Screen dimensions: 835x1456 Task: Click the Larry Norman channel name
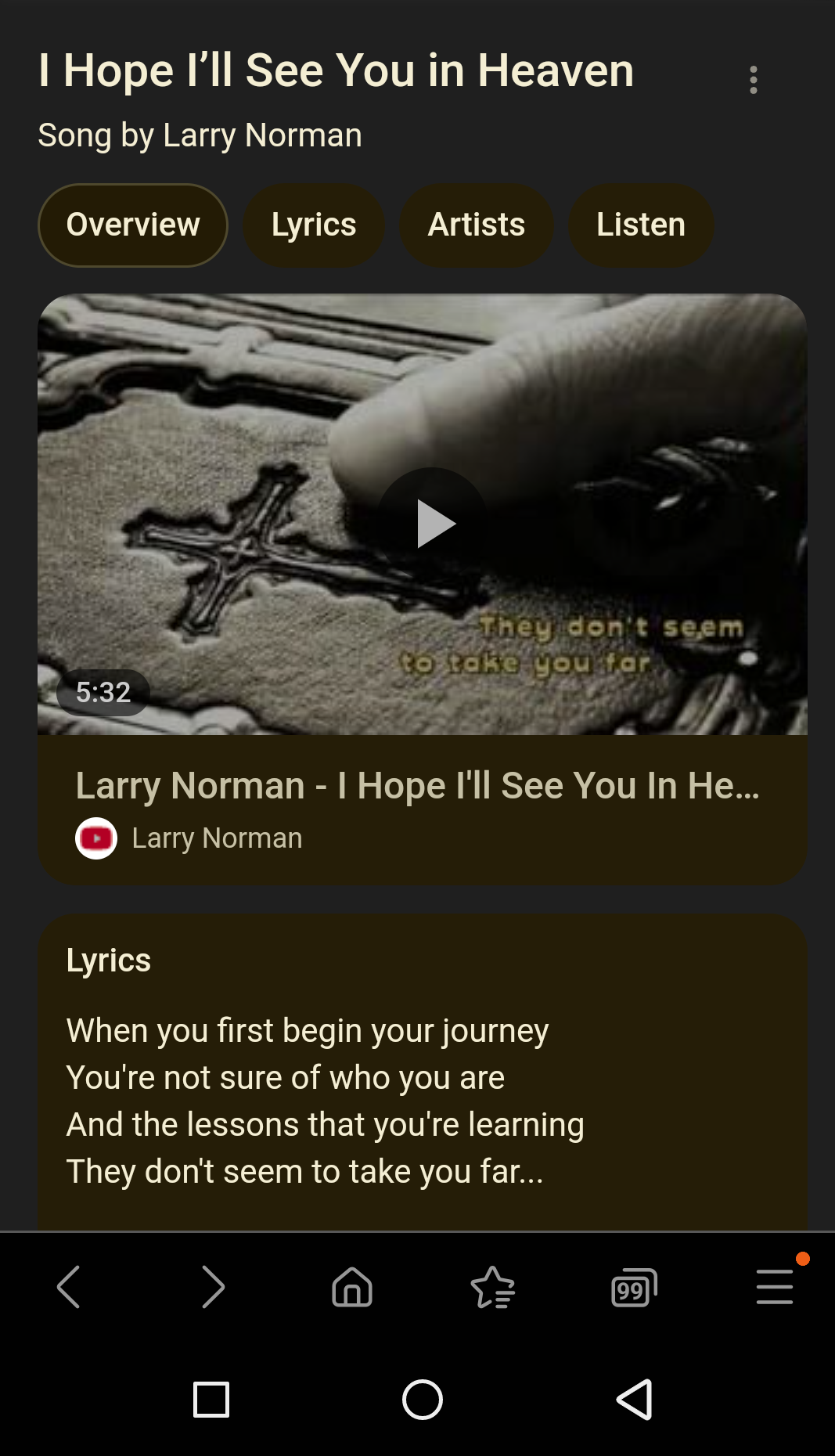(217, 838)
